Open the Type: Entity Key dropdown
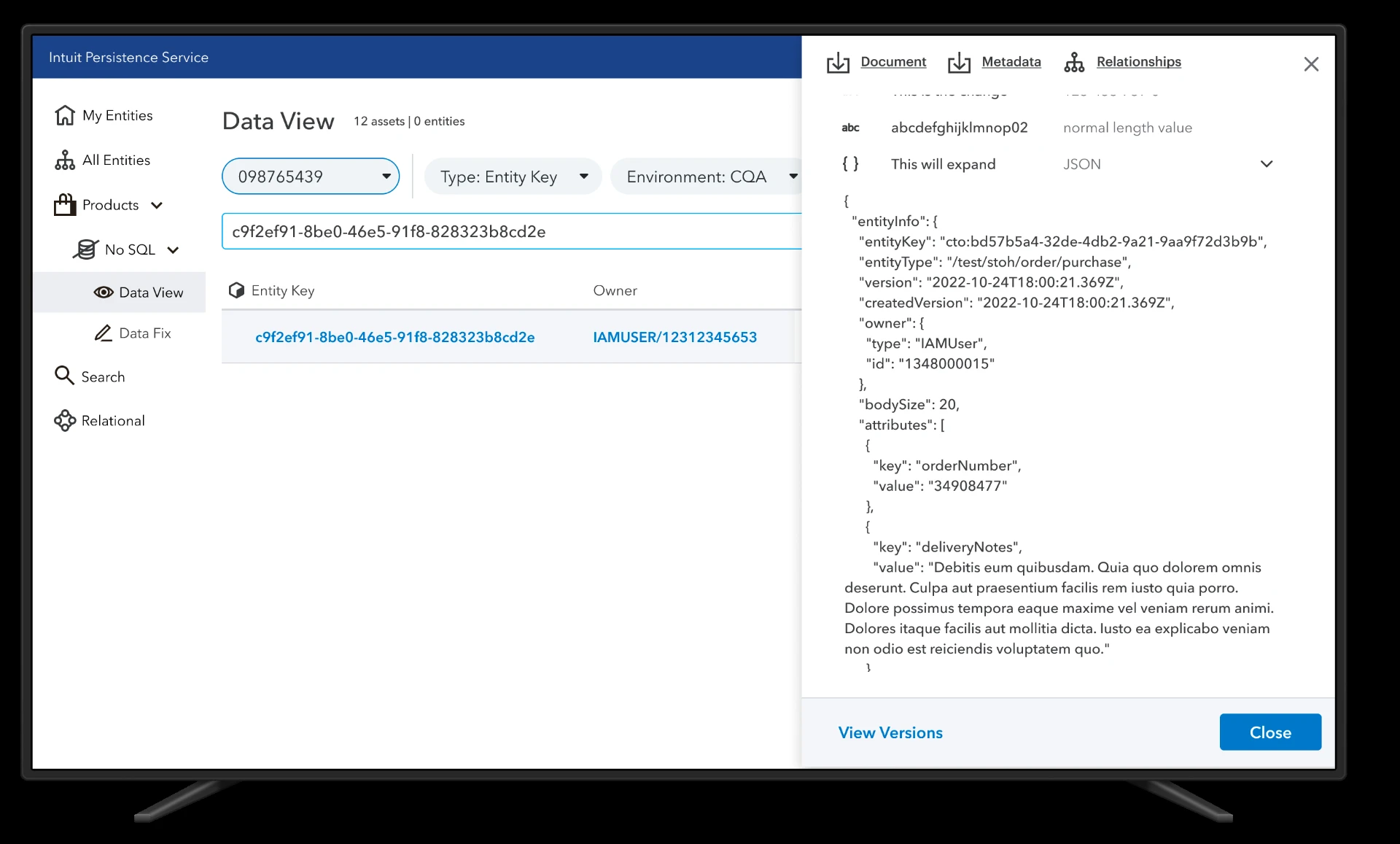 513,177
